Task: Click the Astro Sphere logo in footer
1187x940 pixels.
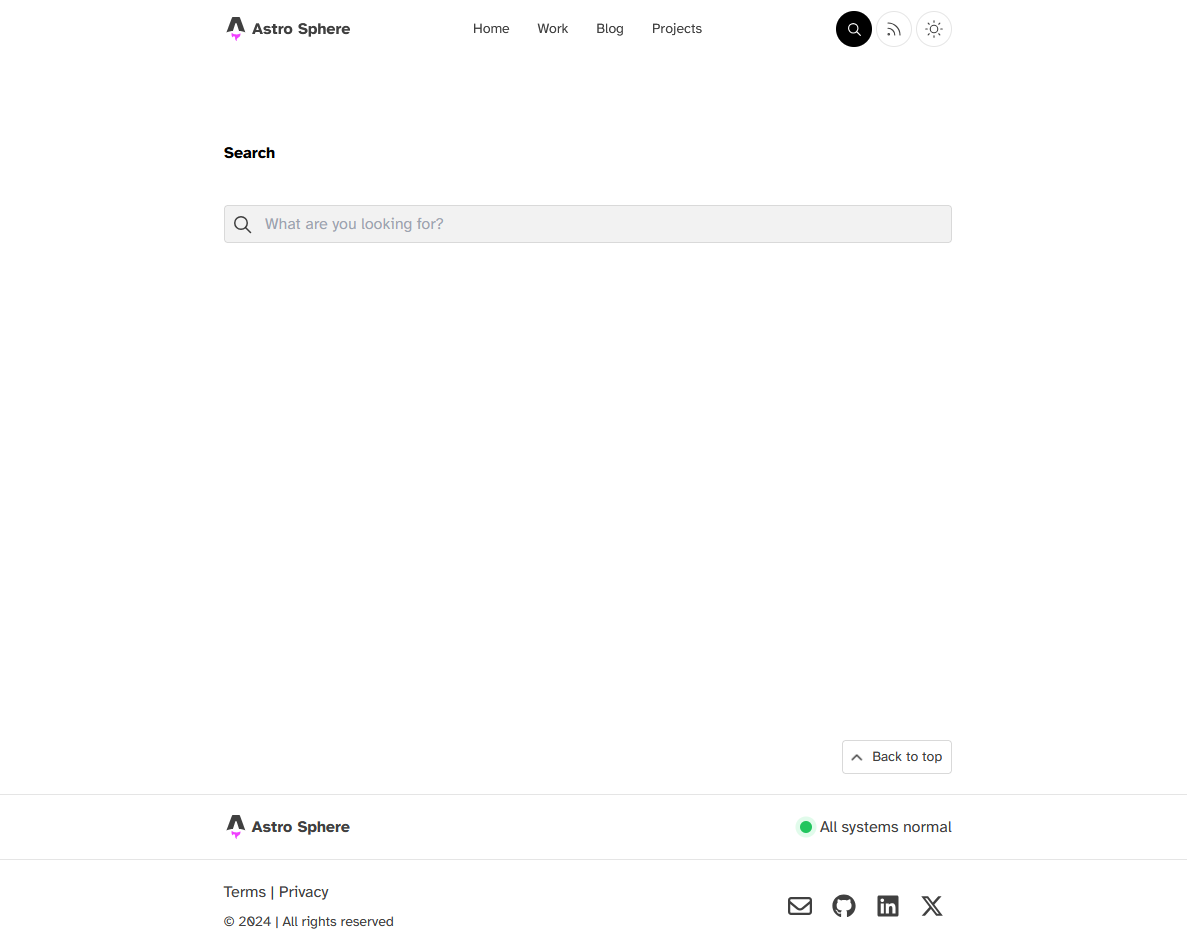Action: (288, 827)
